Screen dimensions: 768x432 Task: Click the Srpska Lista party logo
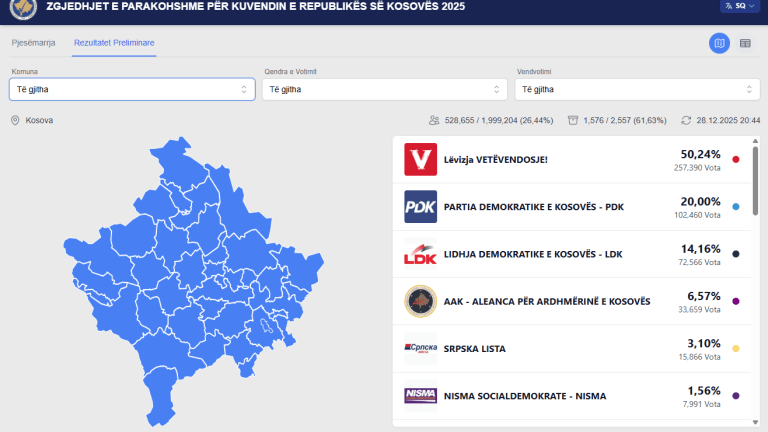coord(420,348)
